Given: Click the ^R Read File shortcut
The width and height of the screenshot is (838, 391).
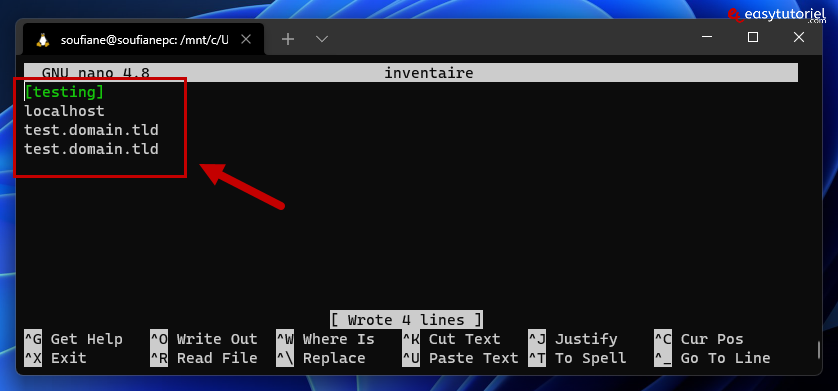Looking at the screenshot, I should click(204, 358).
